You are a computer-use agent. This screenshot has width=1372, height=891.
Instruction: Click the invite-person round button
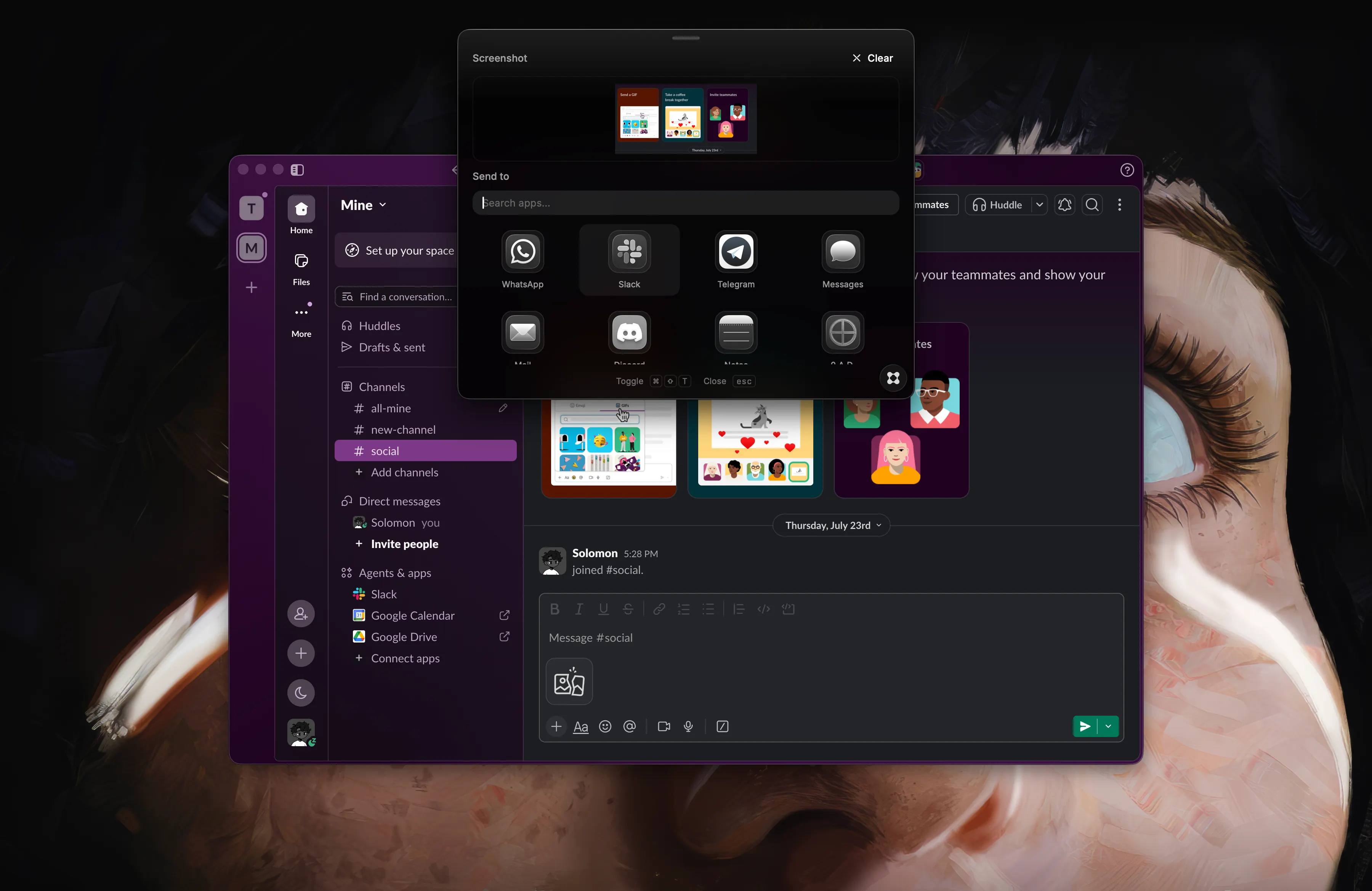[301, 613]
